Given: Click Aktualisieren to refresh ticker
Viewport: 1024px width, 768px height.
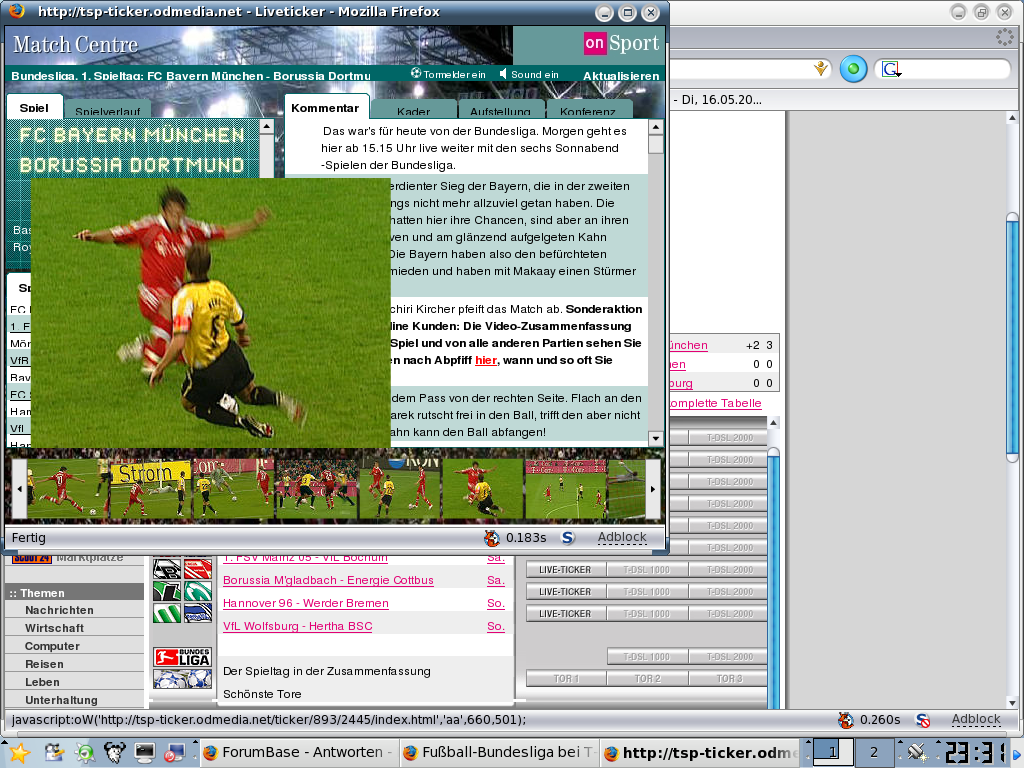Looking at the screenshot, I should point(621,76).
